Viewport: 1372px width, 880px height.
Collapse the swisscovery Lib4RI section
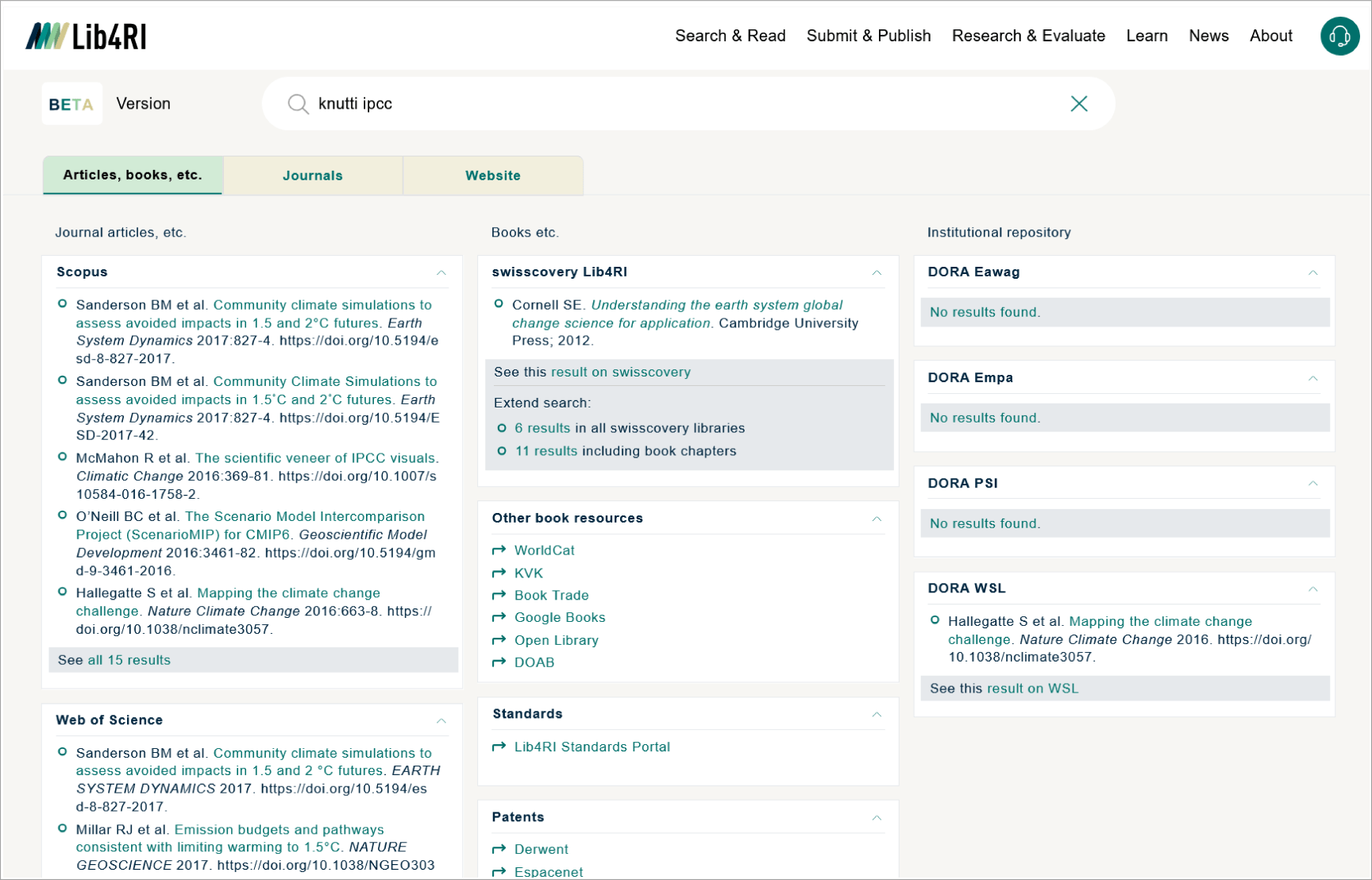click(x=877, y=272)
